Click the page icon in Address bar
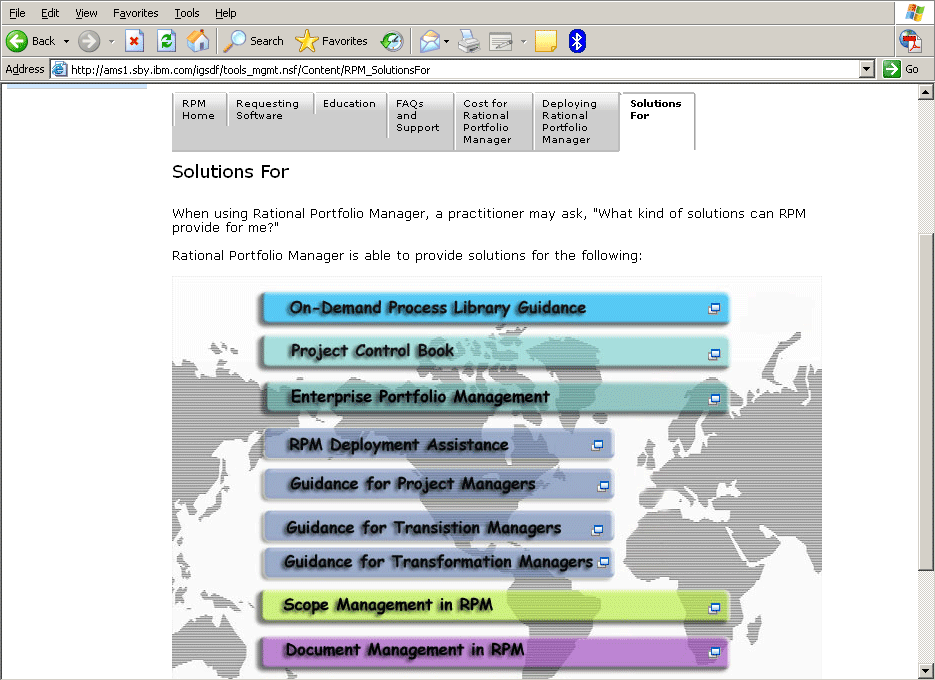 (x=60, y=70)
